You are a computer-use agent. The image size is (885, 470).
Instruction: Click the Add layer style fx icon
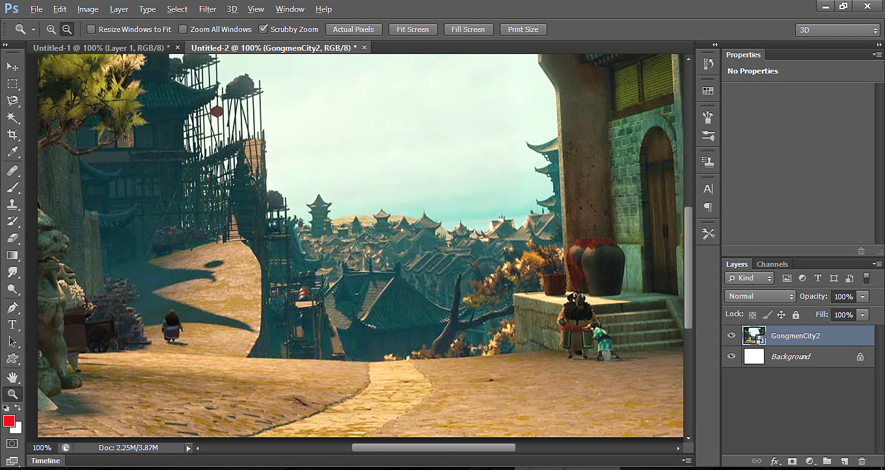pos(775,461)
